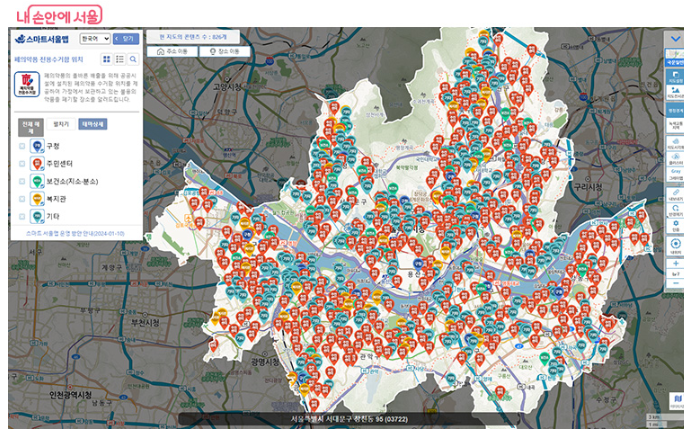
Task: Click the cloud-shaped map tool icon
Action: click(x=675, y=143)
